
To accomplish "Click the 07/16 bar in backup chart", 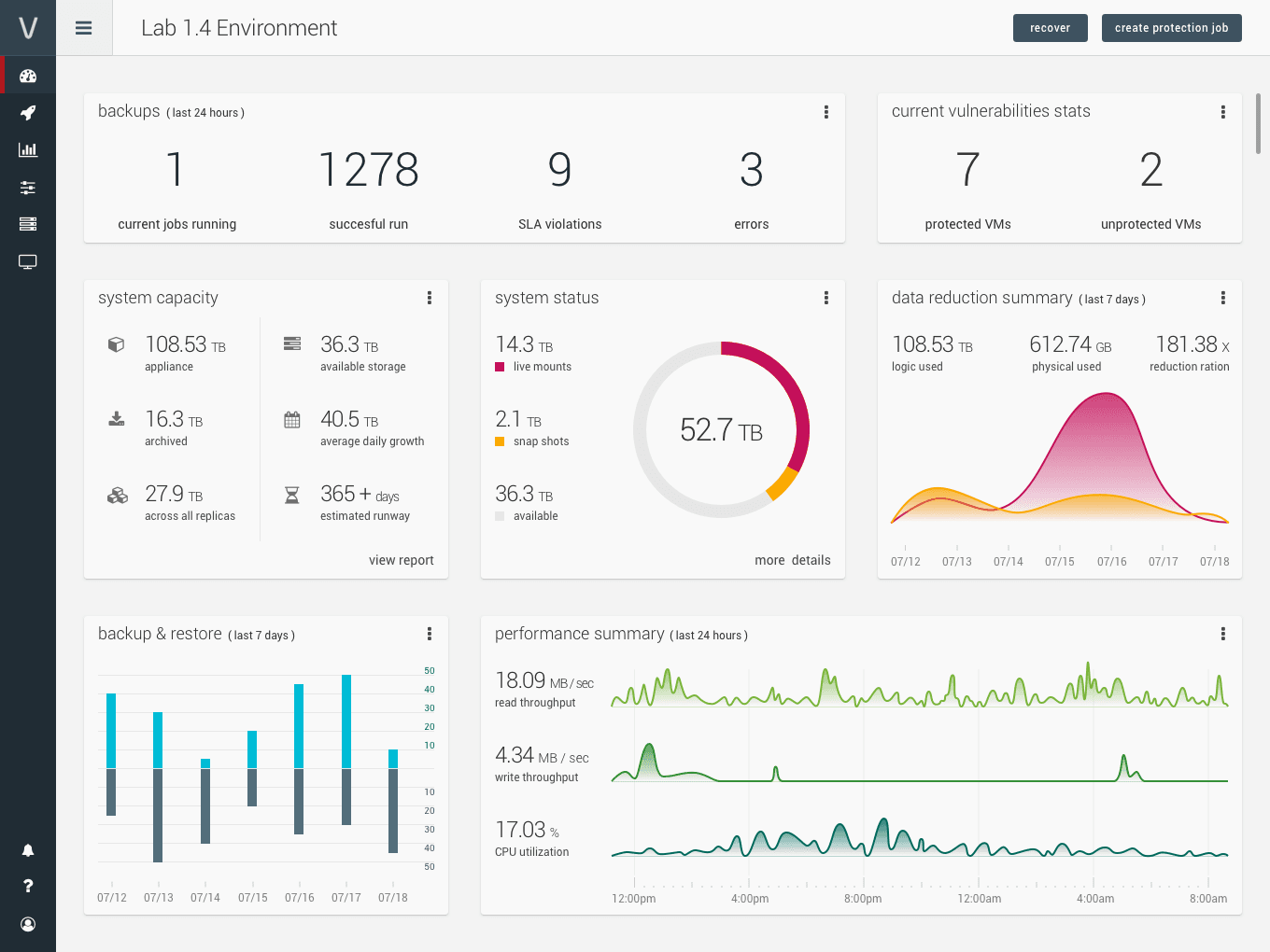I will [x=299, y=759].
